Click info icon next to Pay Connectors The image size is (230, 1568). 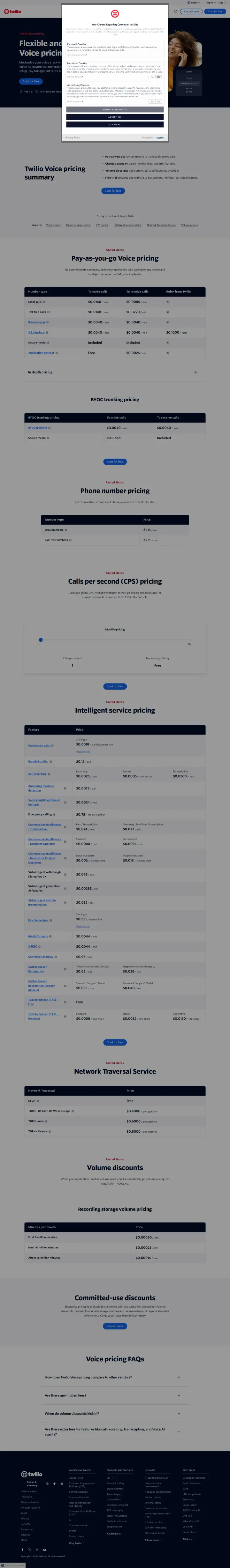click(x=51, y=920)
